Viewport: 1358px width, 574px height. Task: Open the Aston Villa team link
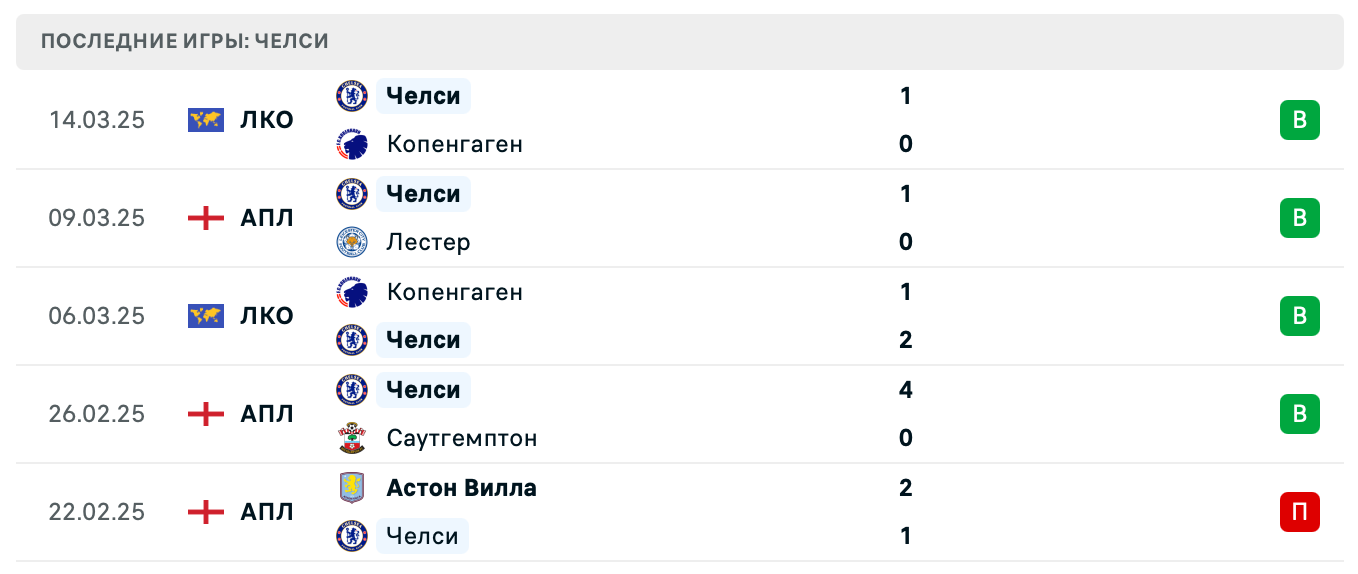click(x=462, y=488)
